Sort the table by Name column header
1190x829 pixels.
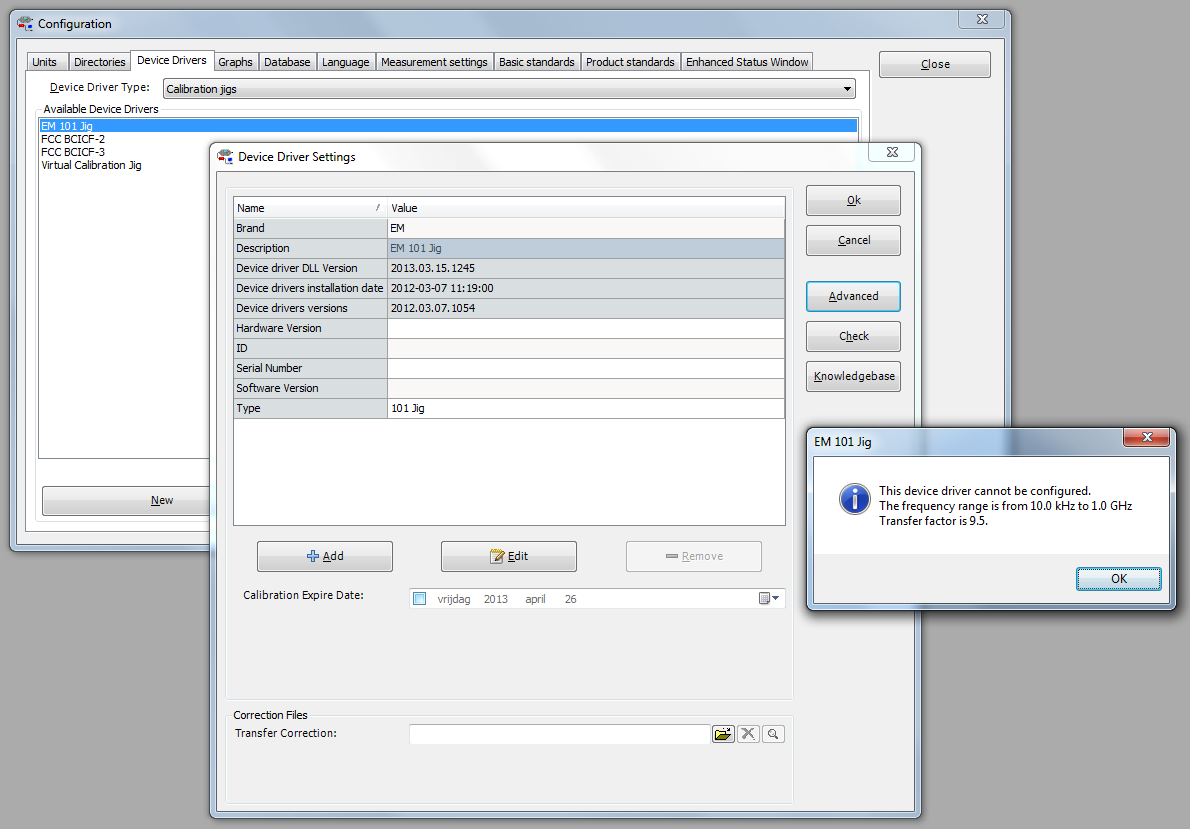pyautogui.click(x=308, y=208)
